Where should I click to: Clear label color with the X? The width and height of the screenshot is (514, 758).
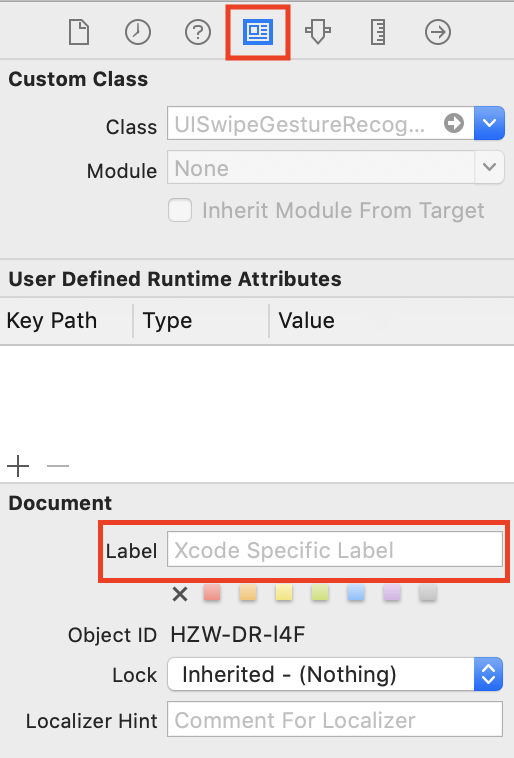[180, 594]
